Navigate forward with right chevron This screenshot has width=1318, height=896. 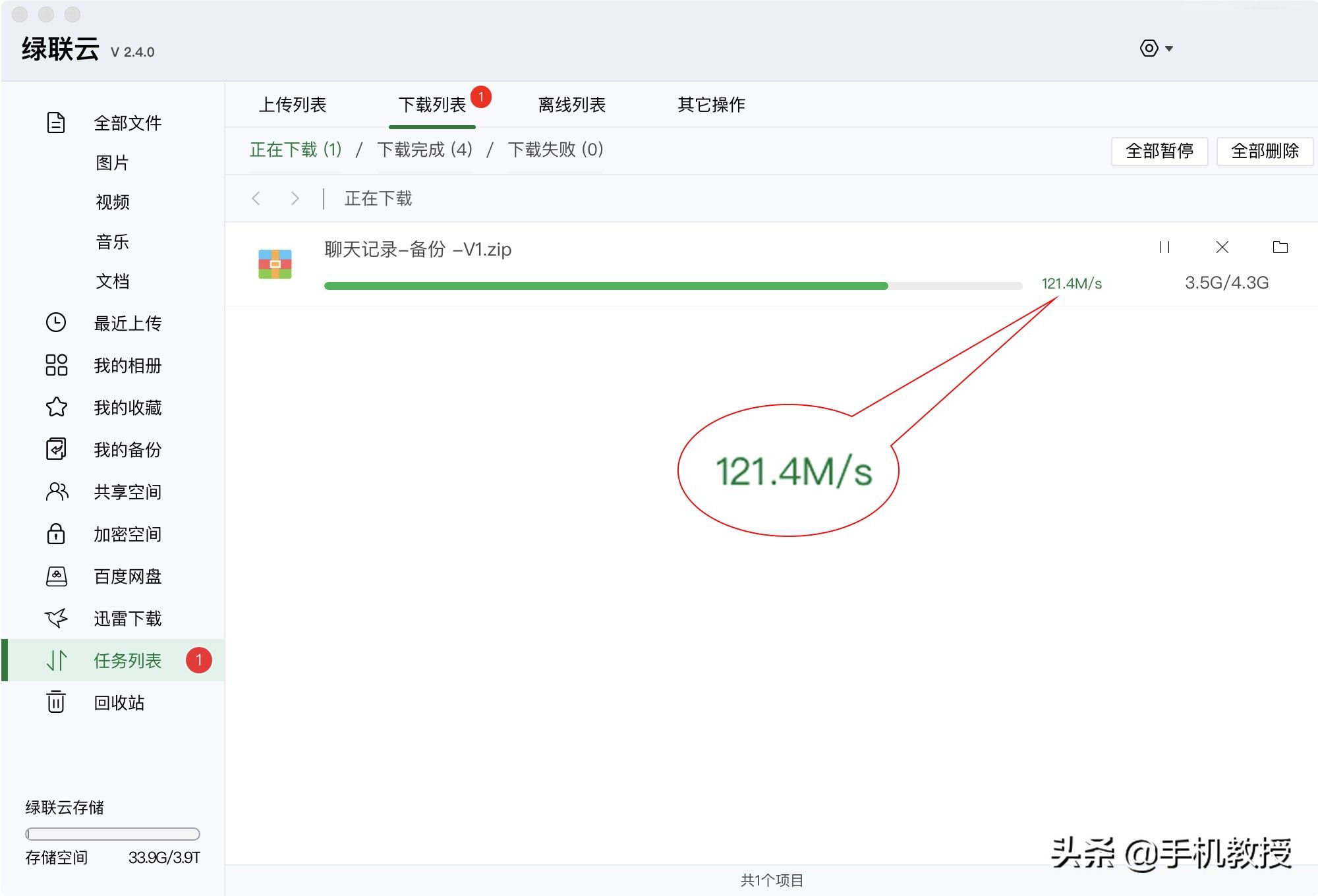295,198
